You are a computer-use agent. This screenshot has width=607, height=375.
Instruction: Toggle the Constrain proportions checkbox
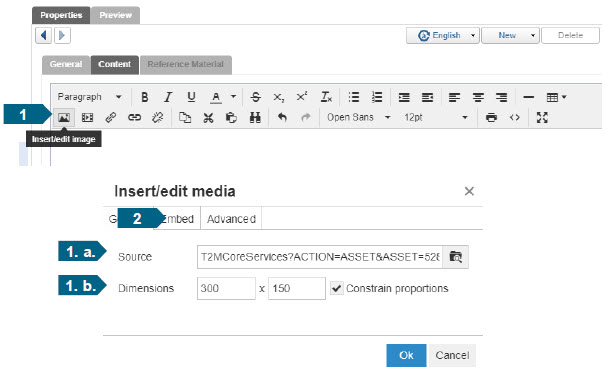tap(336, 288)
